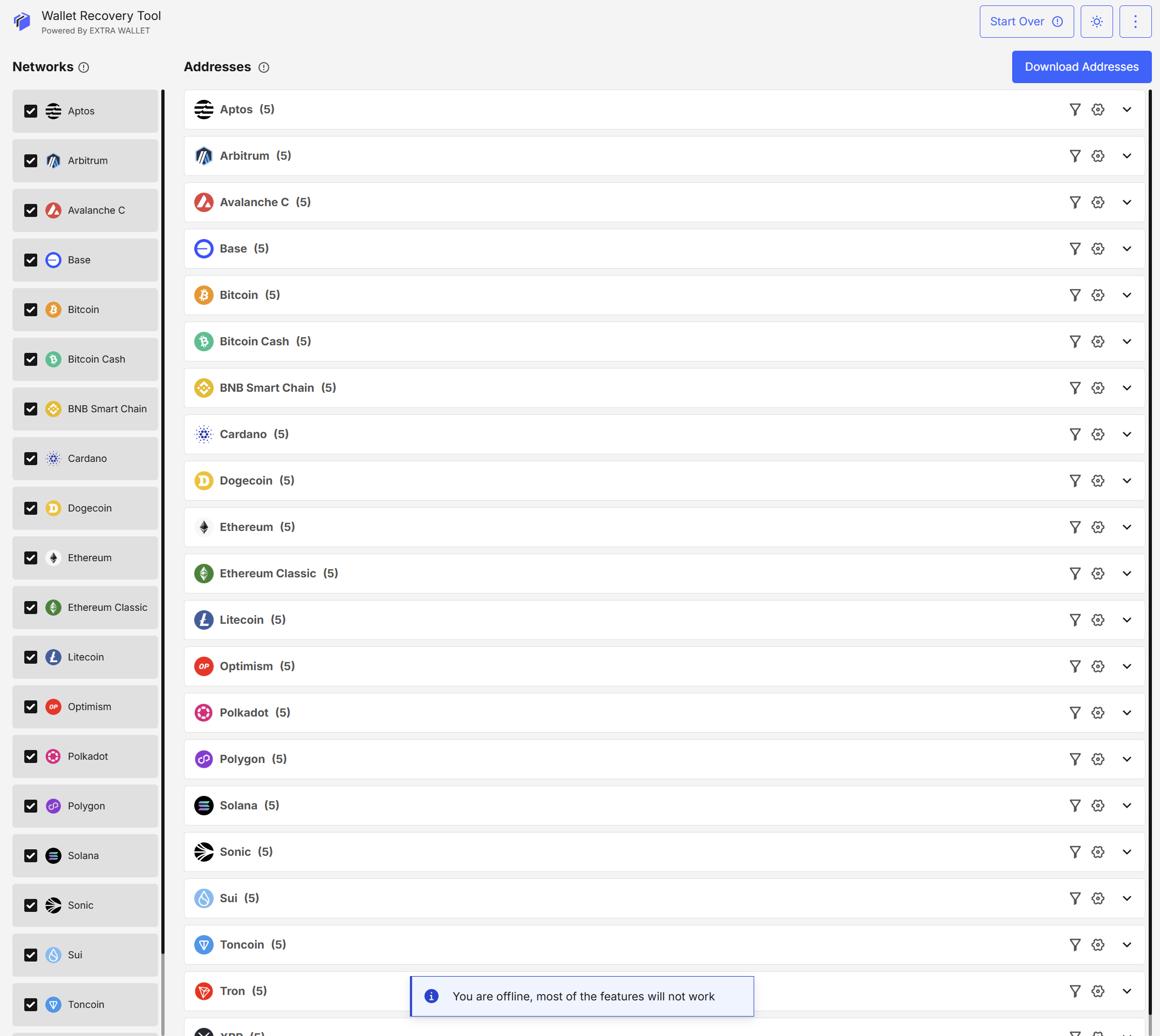
Task: Click the info icon on the offline notification
Action: pos(431,996)
